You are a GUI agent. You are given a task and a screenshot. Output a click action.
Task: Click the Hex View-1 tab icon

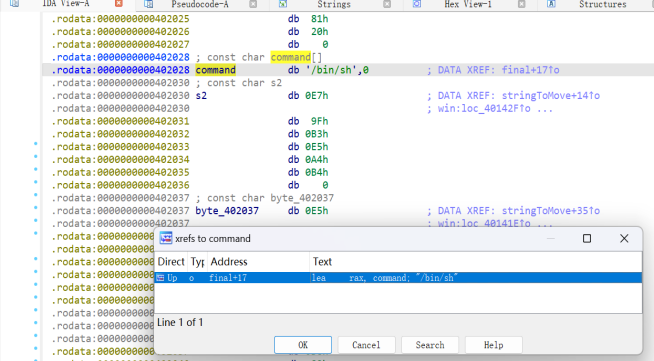417,4
